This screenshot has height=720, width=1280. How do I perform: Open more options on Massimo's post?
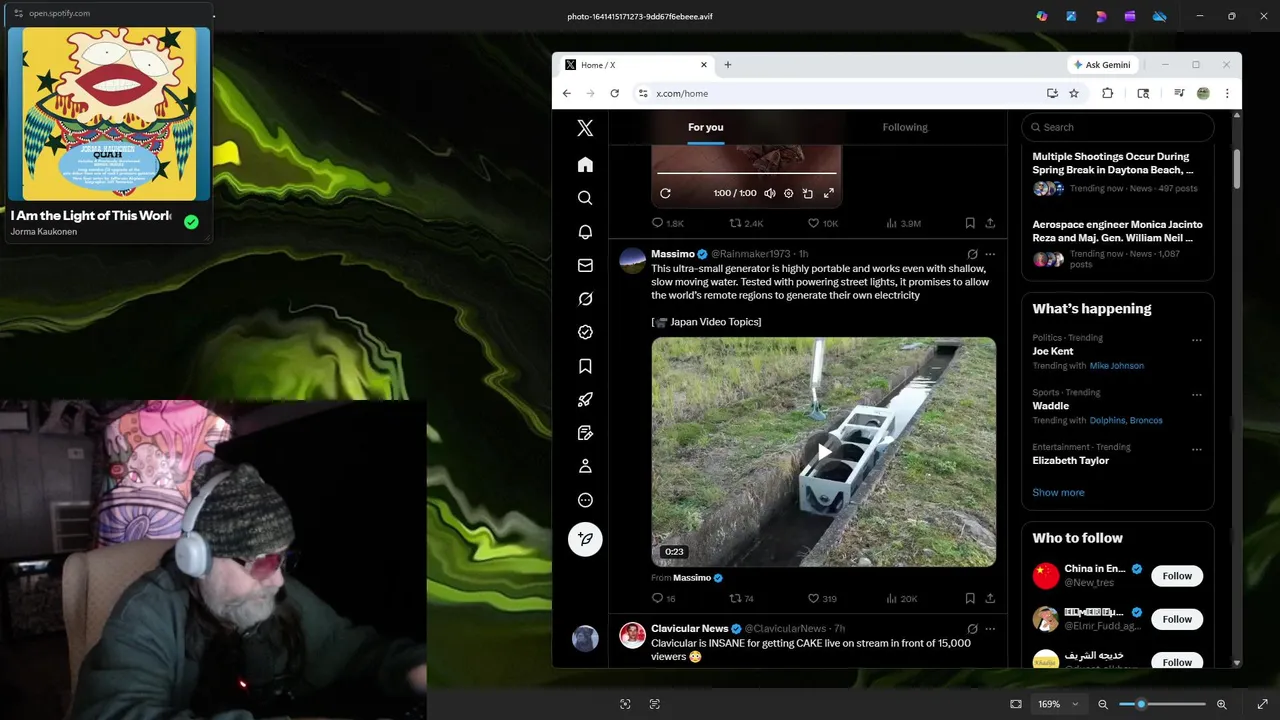coord(990,254)
